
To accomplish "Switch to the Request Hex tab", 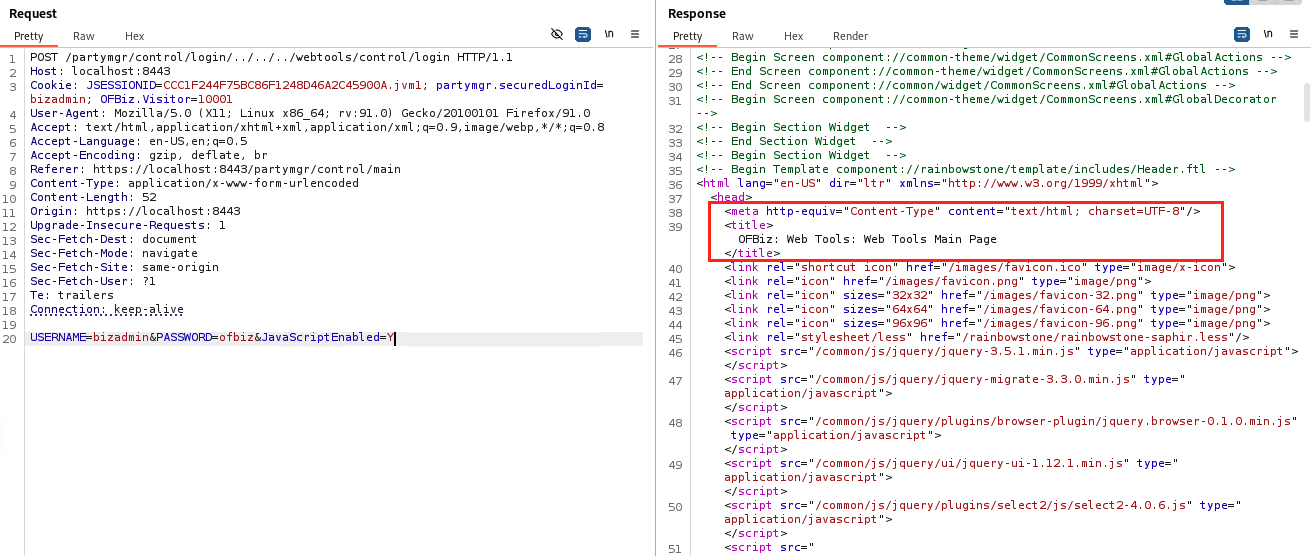I will click(134, 36).
